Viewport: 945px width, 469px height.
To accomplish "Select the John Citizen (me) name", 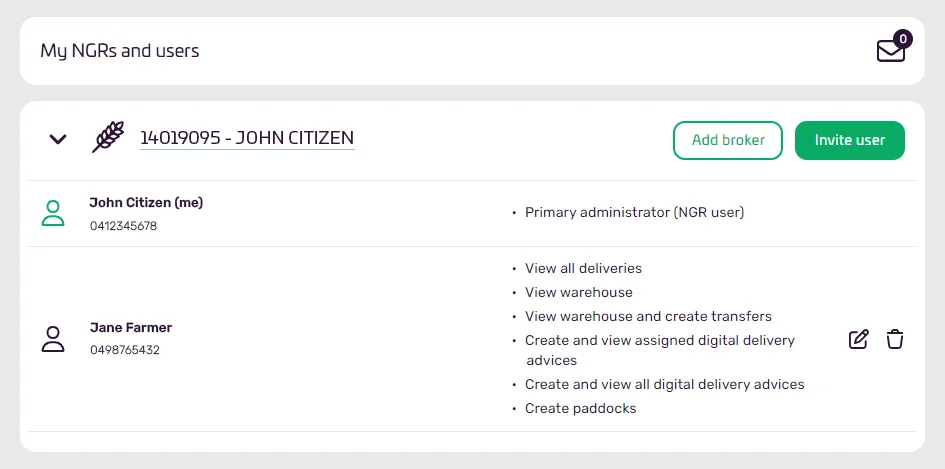I will (x=146, y=203).
